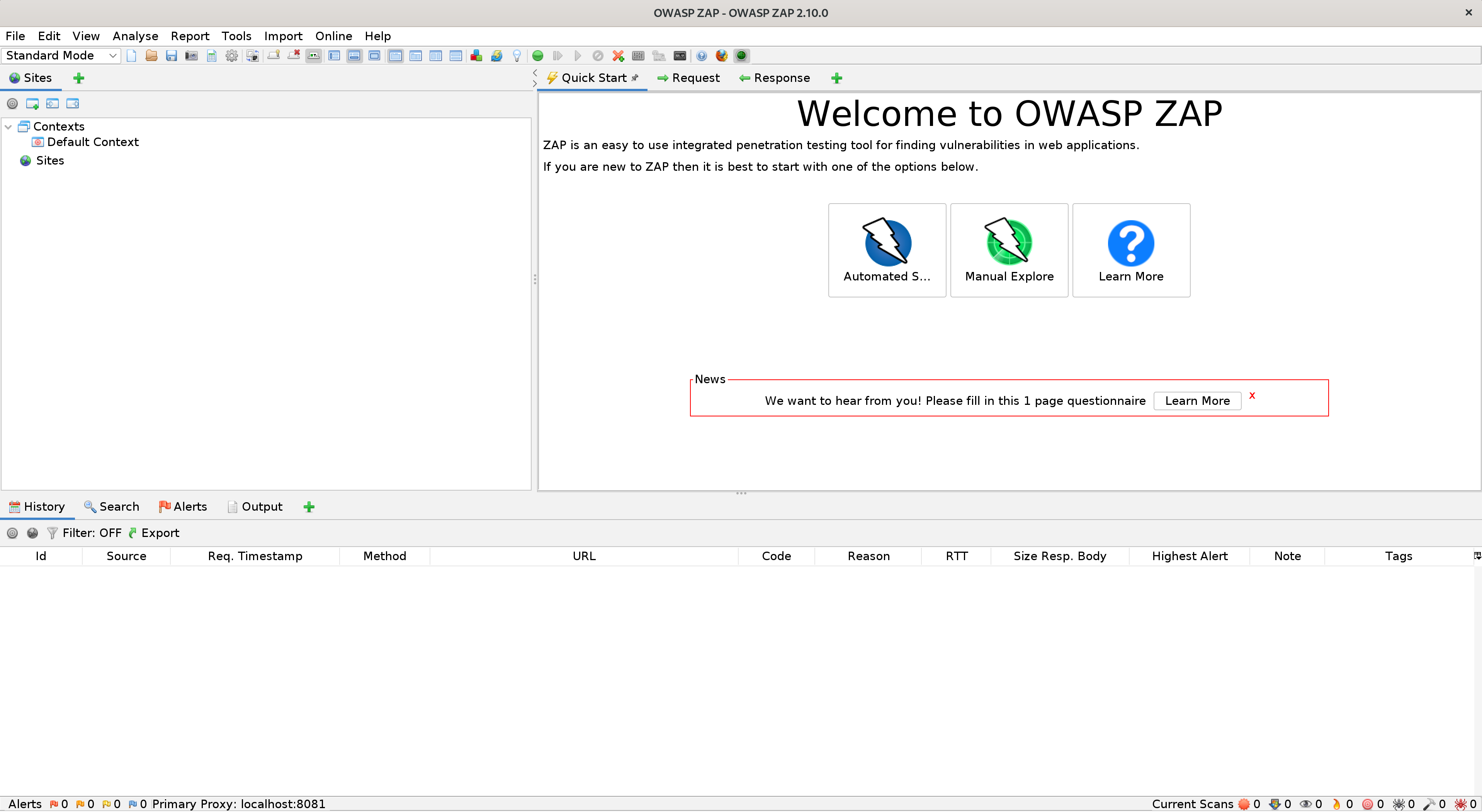The height and width of the screenshot is (812, 1482).
Task: Click the Learn More button in the News box
Action: [1197, 401]
